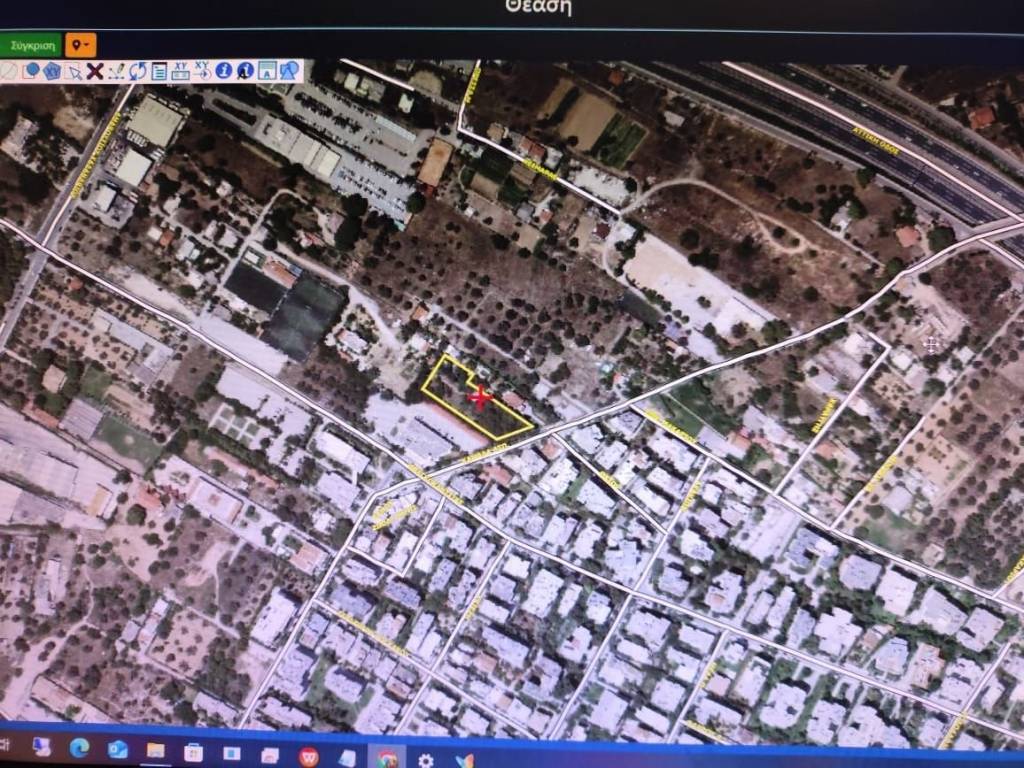Open Outlook from the taskbar
1024x768 pixels.
[x=118, y=750]
